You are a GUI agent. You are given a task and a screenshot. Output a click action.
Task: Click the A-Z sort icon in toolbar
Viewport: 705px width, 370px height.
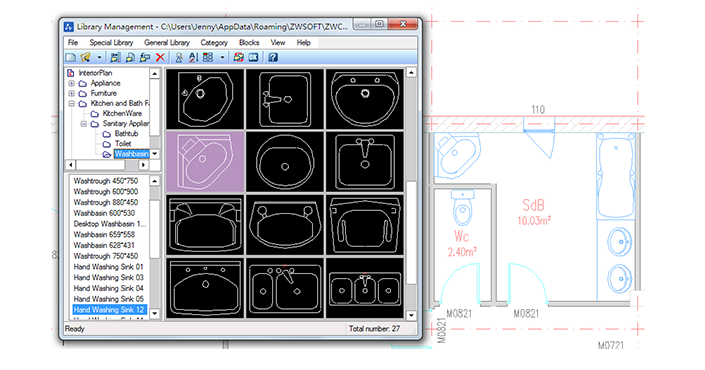(193, 57)
